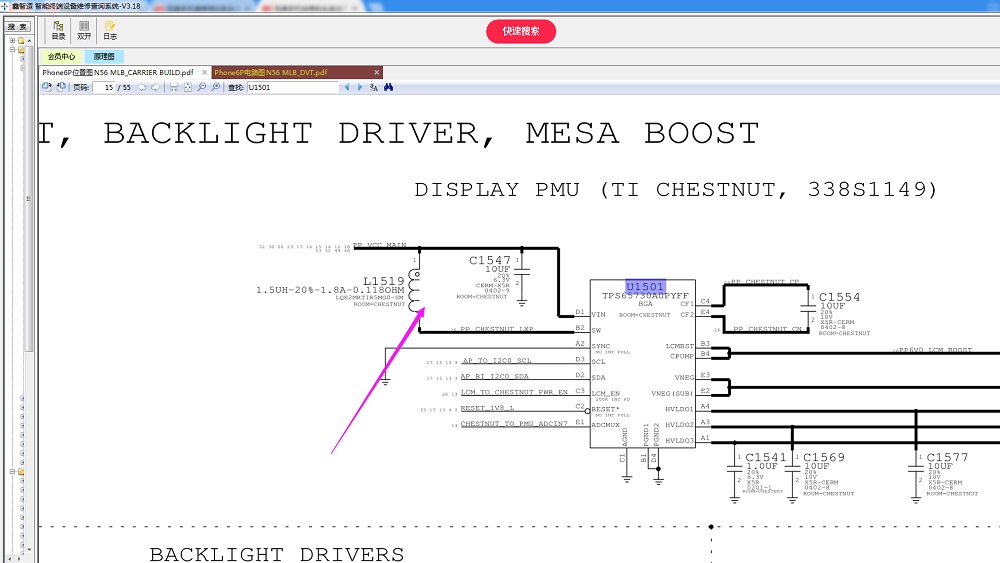
Task: Click the 双开 dual-view toolbar icon
Action: coord(84,30)
